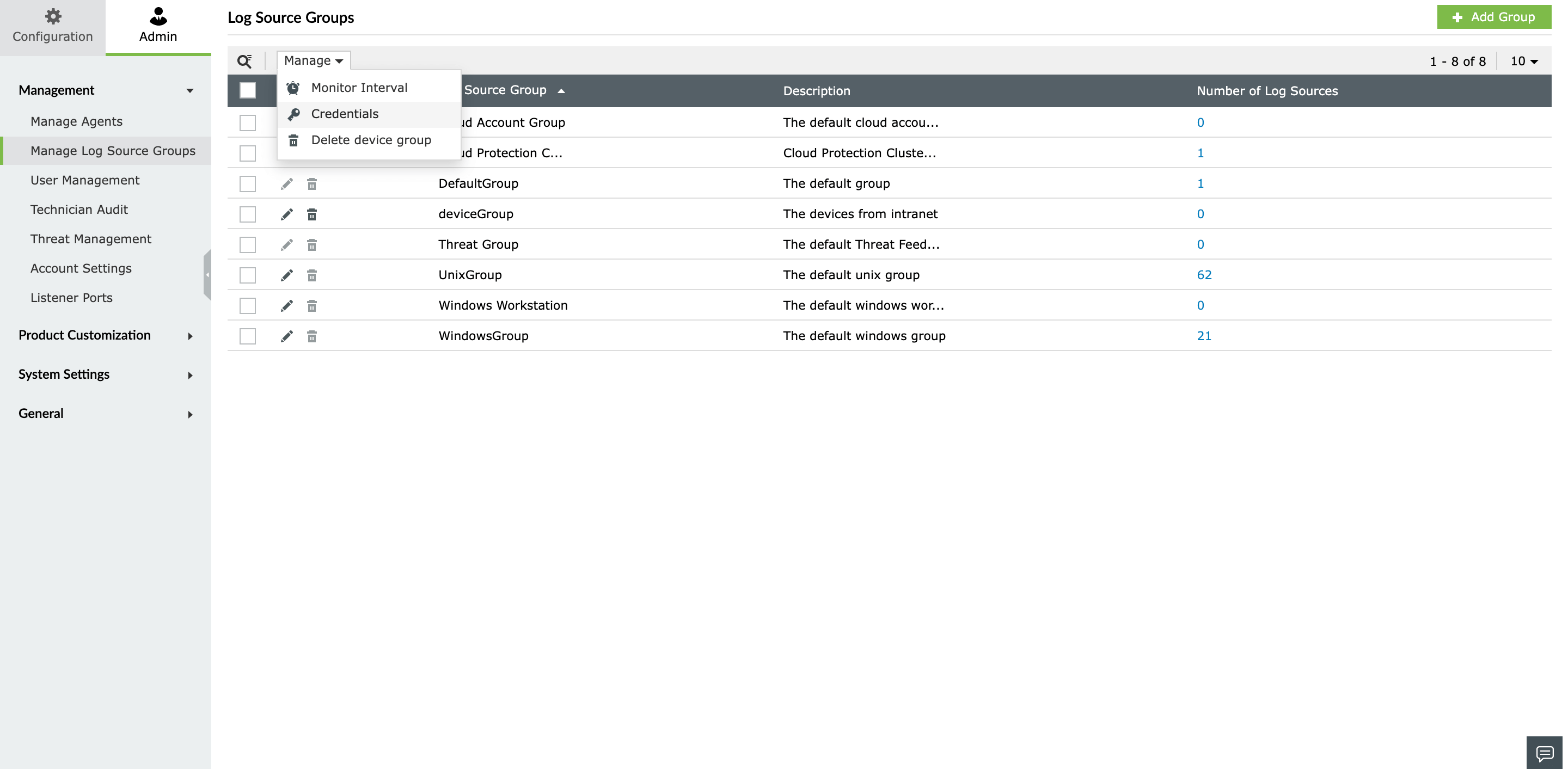Viewport: 1568px width, 769px height.
Task: Check the Windows Workstation row checkbox
Action: [x=248, y=305]
